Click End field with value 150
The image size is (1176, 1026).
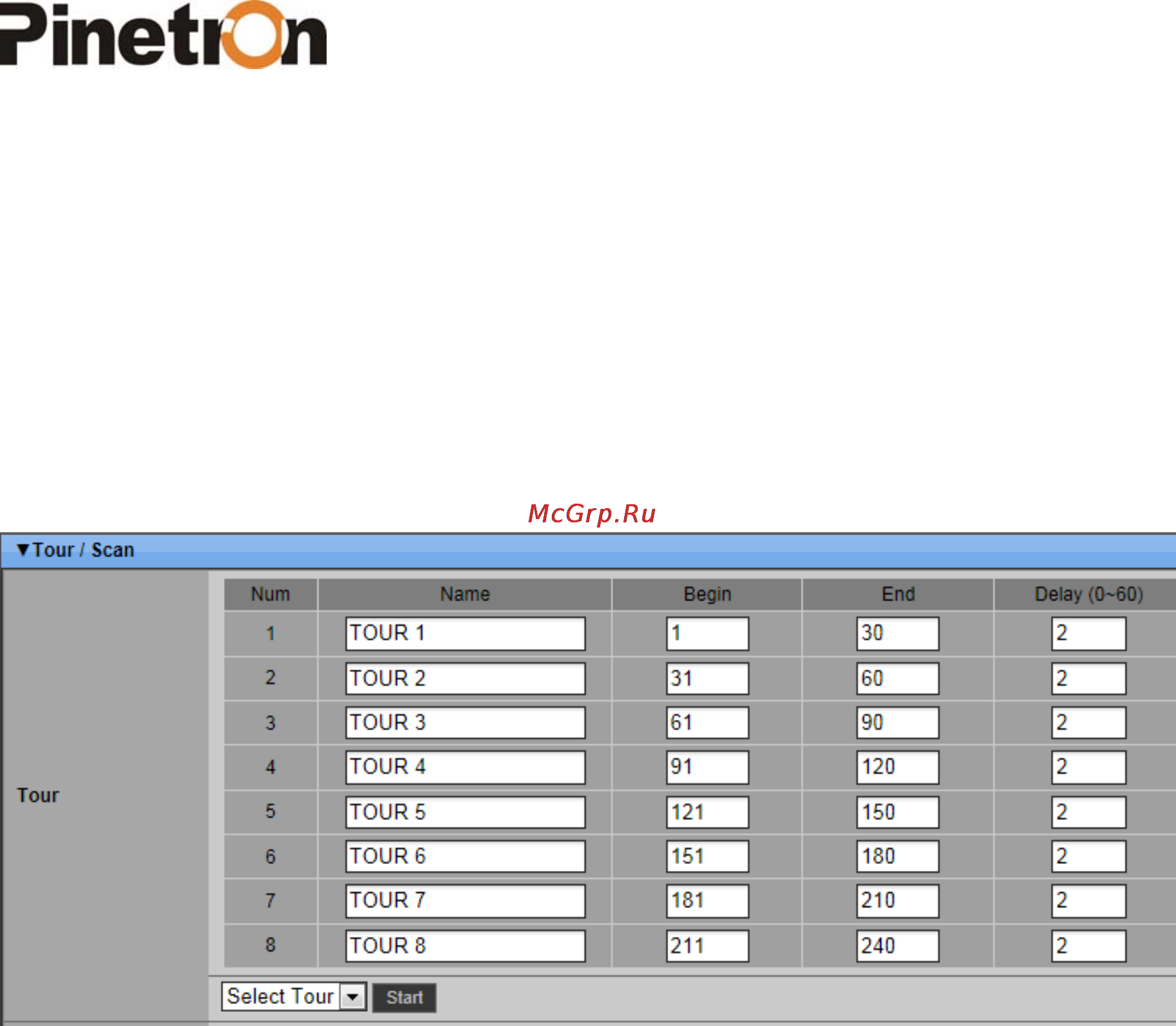point(898,812)
